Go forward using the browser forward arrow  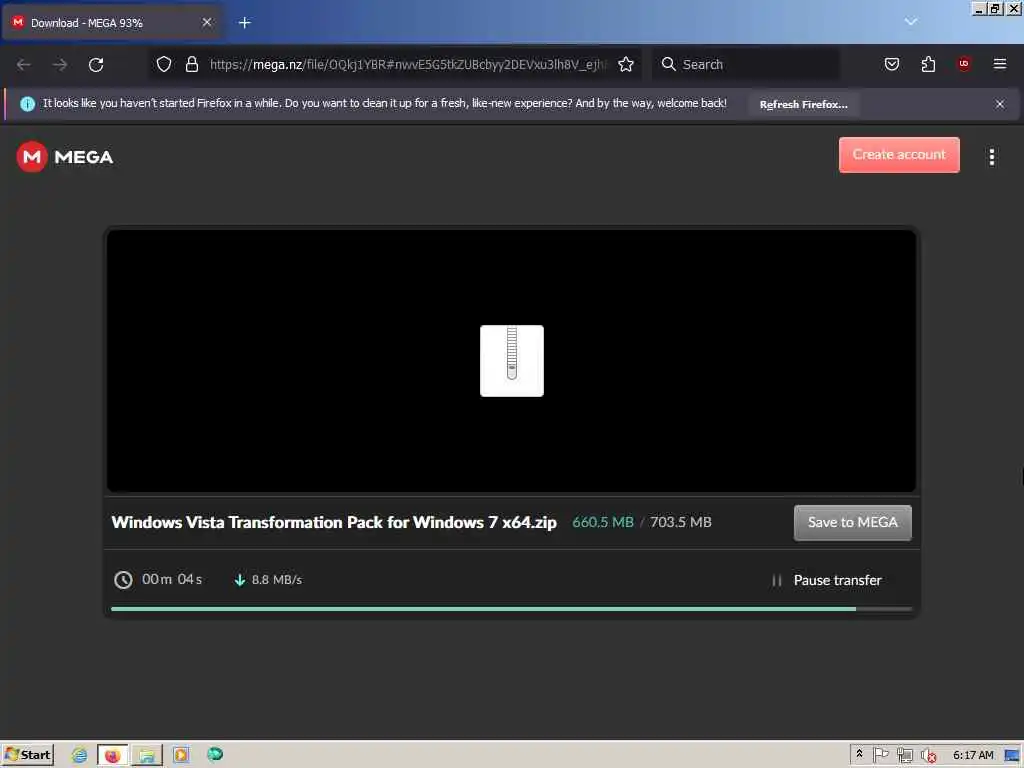[x=60, y=64]
